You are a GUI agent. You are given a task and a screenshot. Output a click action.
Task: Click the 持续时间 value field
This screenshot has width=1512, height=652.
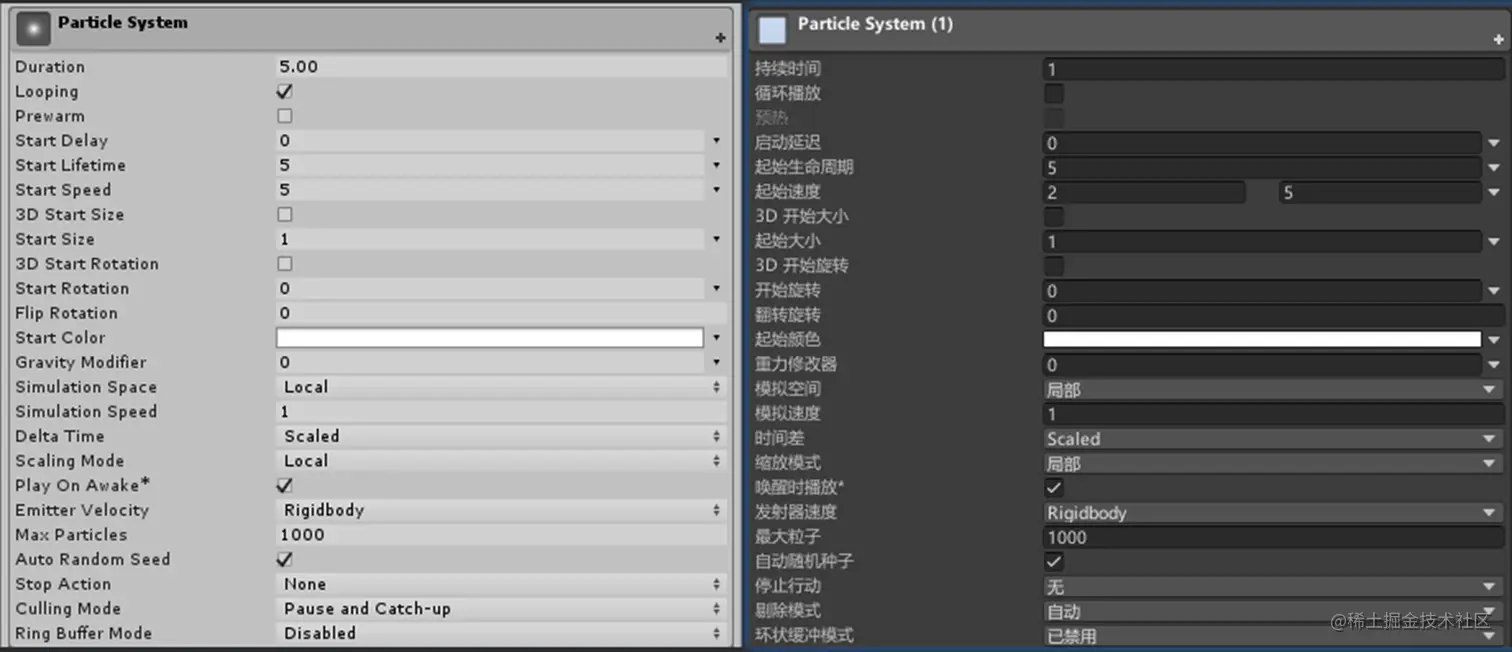tap(1273, 70)
